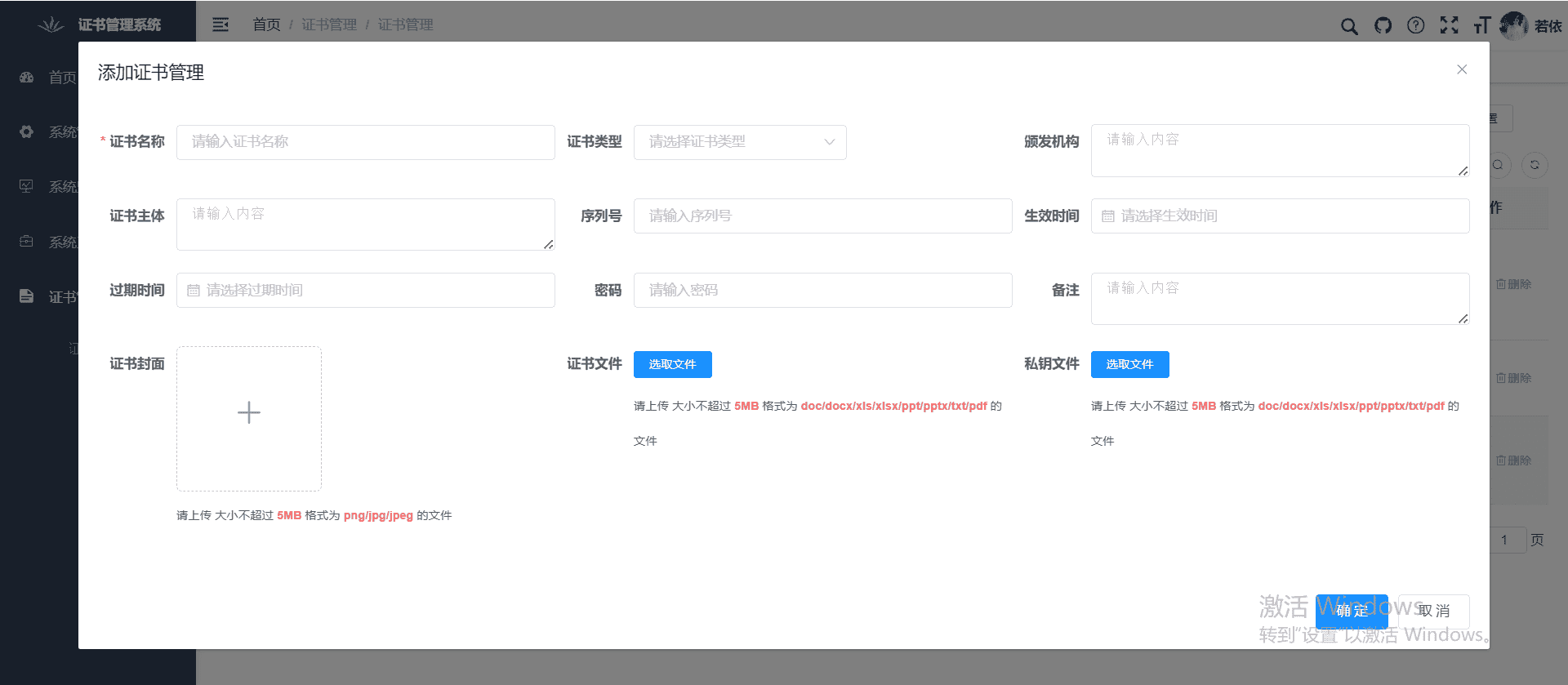Toggle the sidebar hamburger icon
Screen dimensions: 1568x685
tap(220, 24)
